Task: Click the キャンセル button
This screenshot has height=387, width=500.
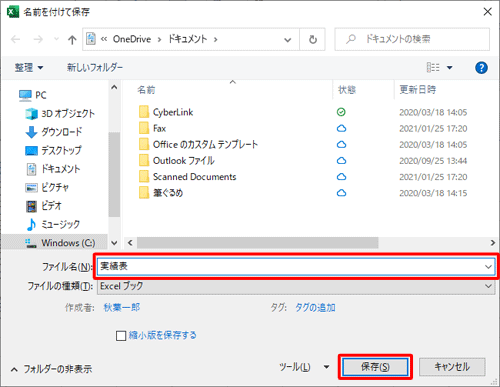Action: point(452,367)
